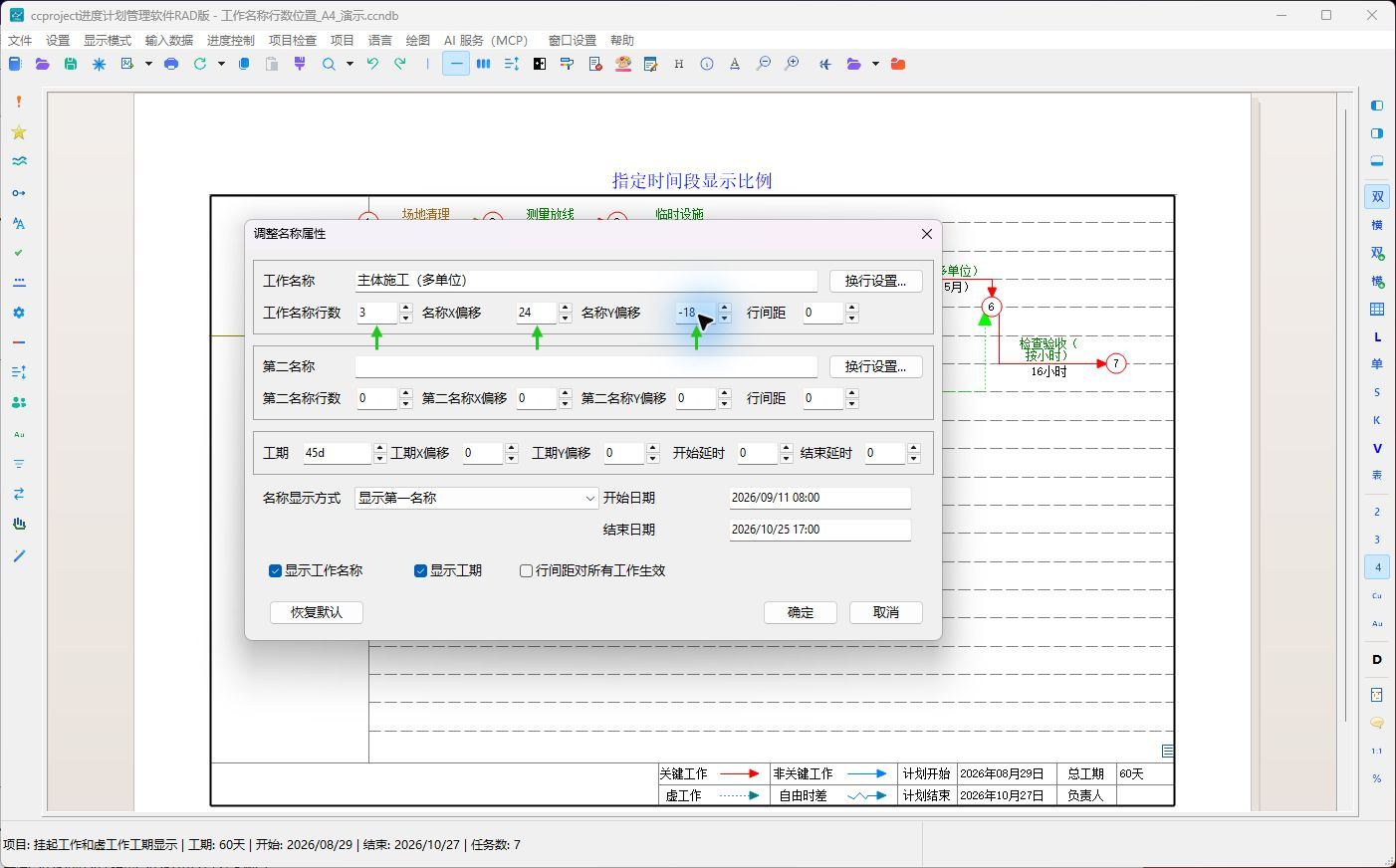
Task: Click the info circle toolbar icon
Action: 707,64
